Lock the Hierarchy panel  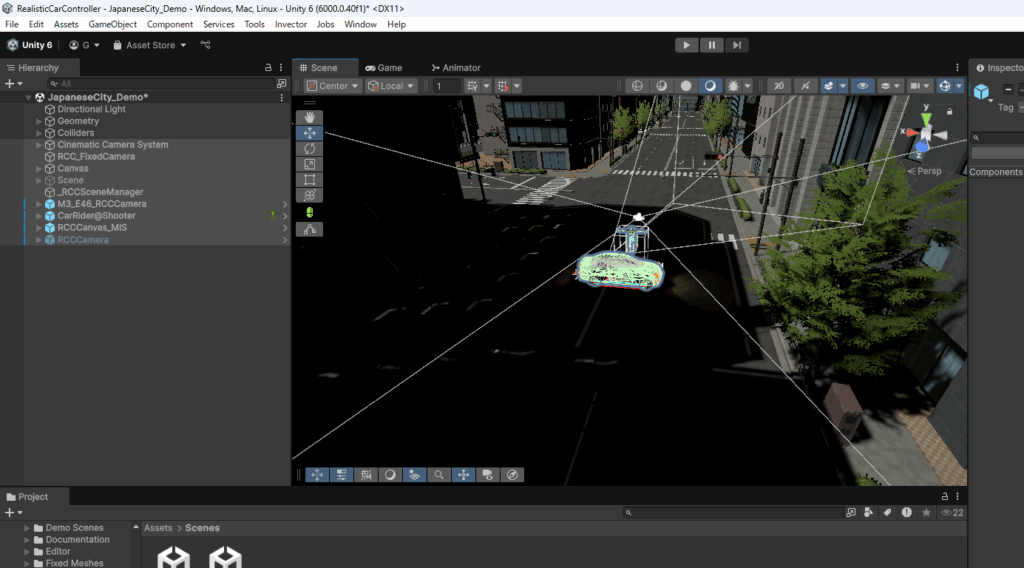pos(268,67)
